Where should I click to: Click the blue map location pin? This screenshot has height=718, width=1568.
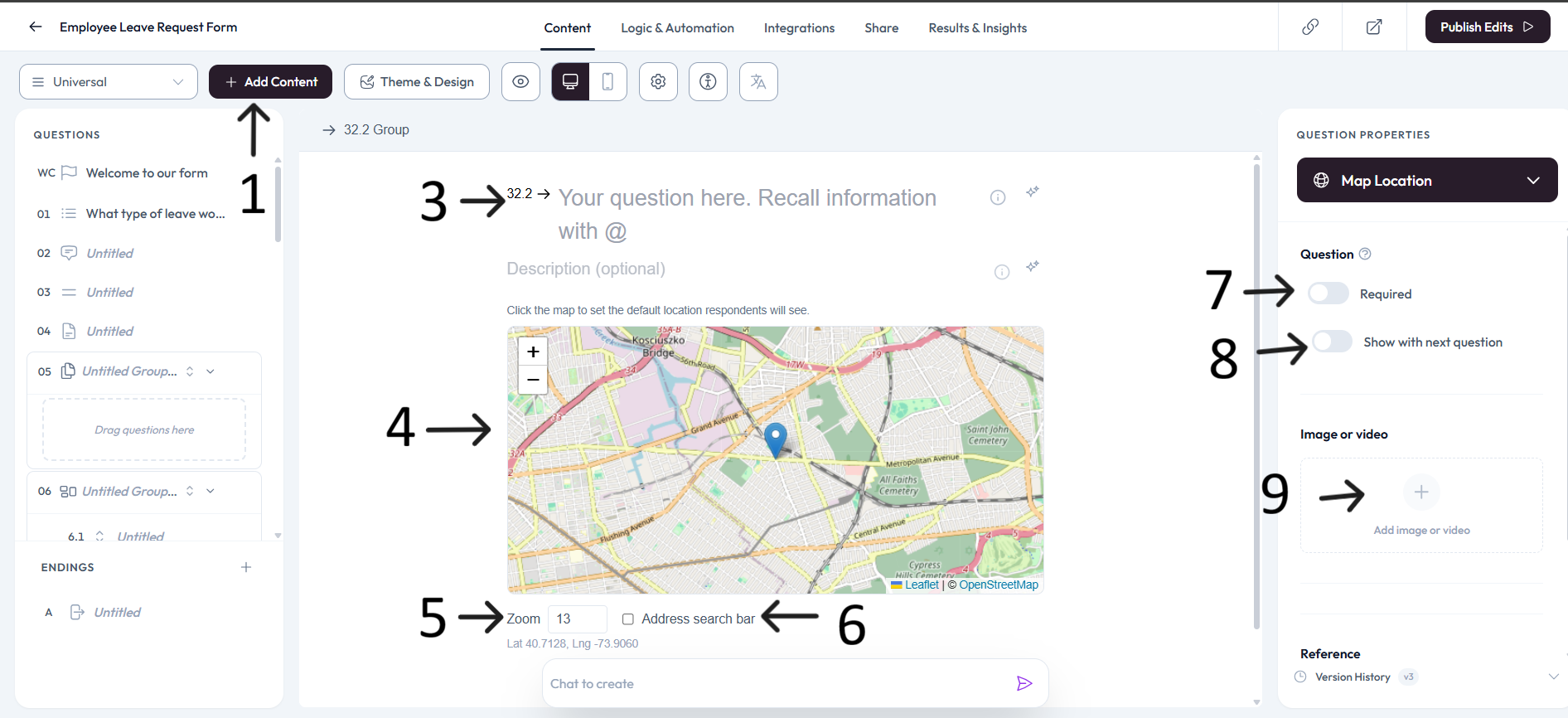pos(775,439)
